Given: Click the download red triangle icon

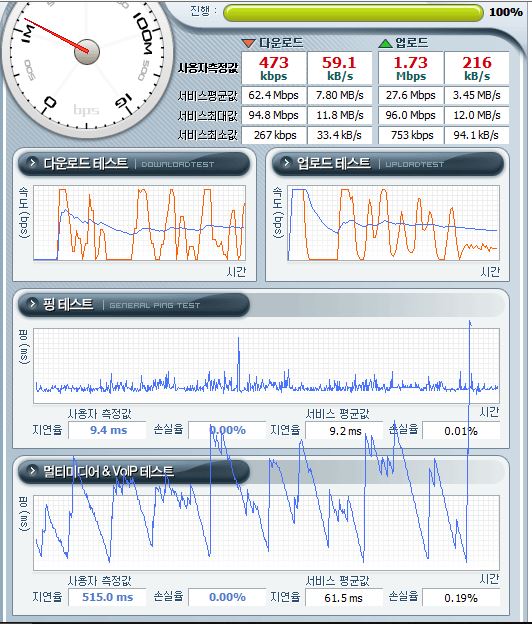Looking at the screenshot, I should pos(248,43).
